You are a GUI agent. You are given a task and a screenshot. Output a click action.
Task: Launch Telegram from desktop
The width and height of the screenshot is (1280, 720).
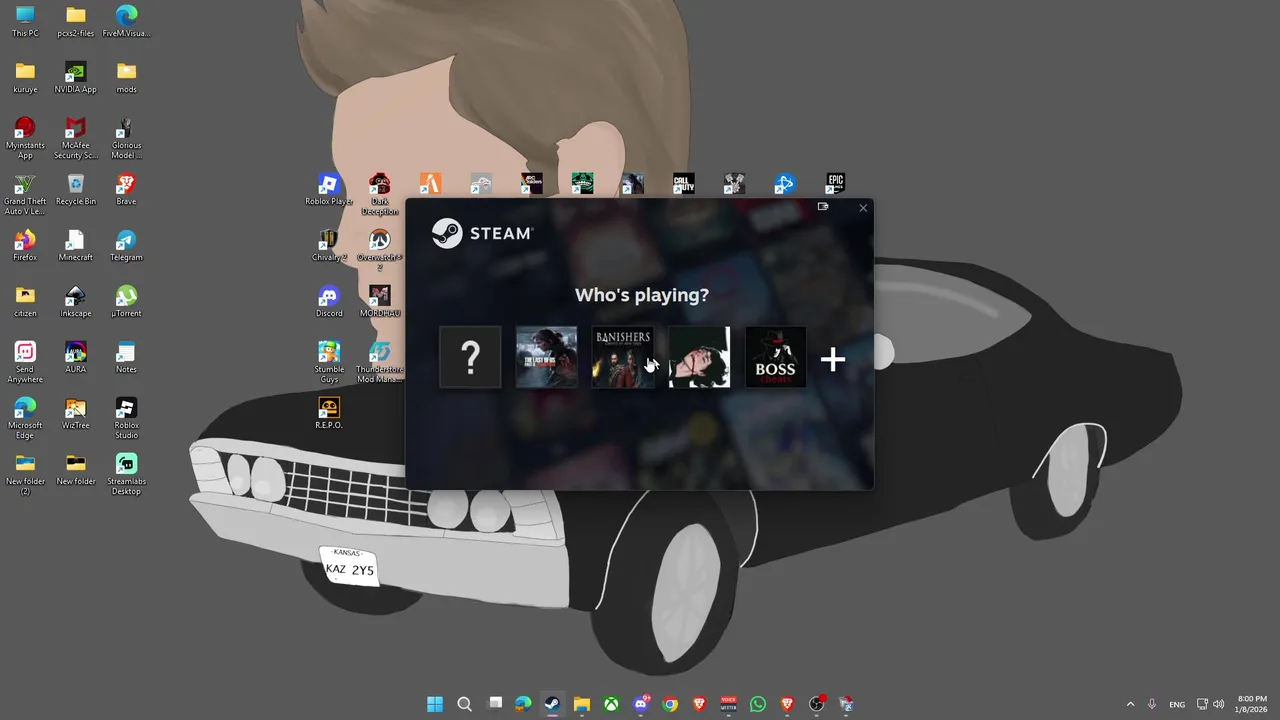click(x=126, y=245)
